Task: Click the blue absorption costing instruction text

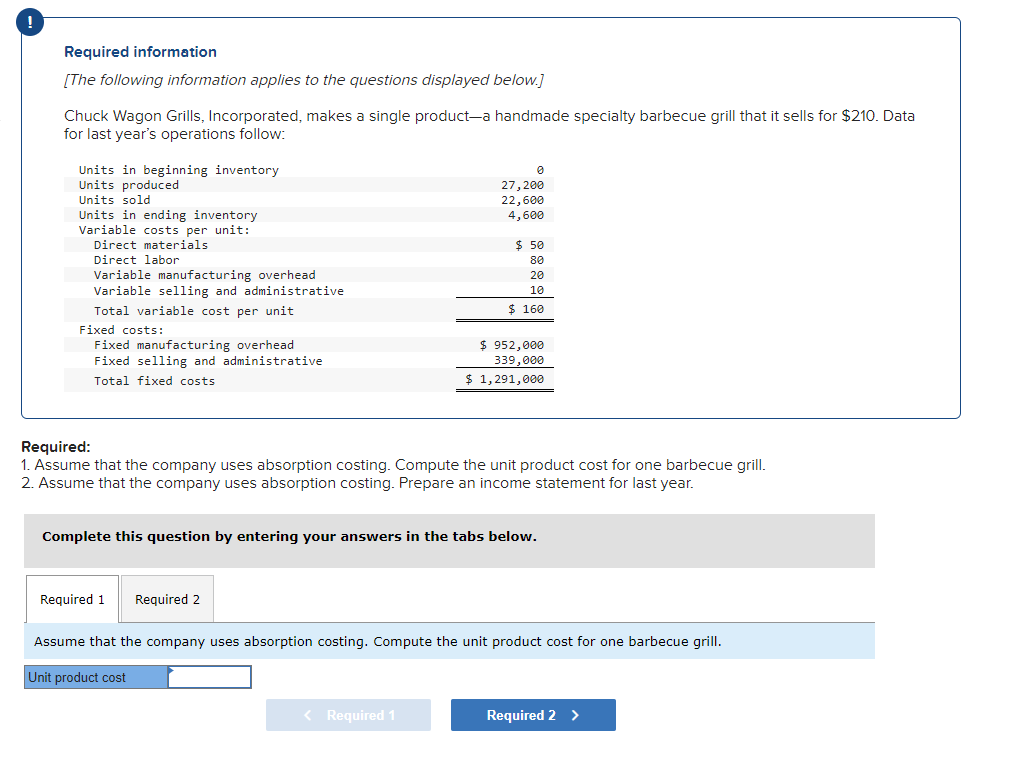Action: pos(377,642)
